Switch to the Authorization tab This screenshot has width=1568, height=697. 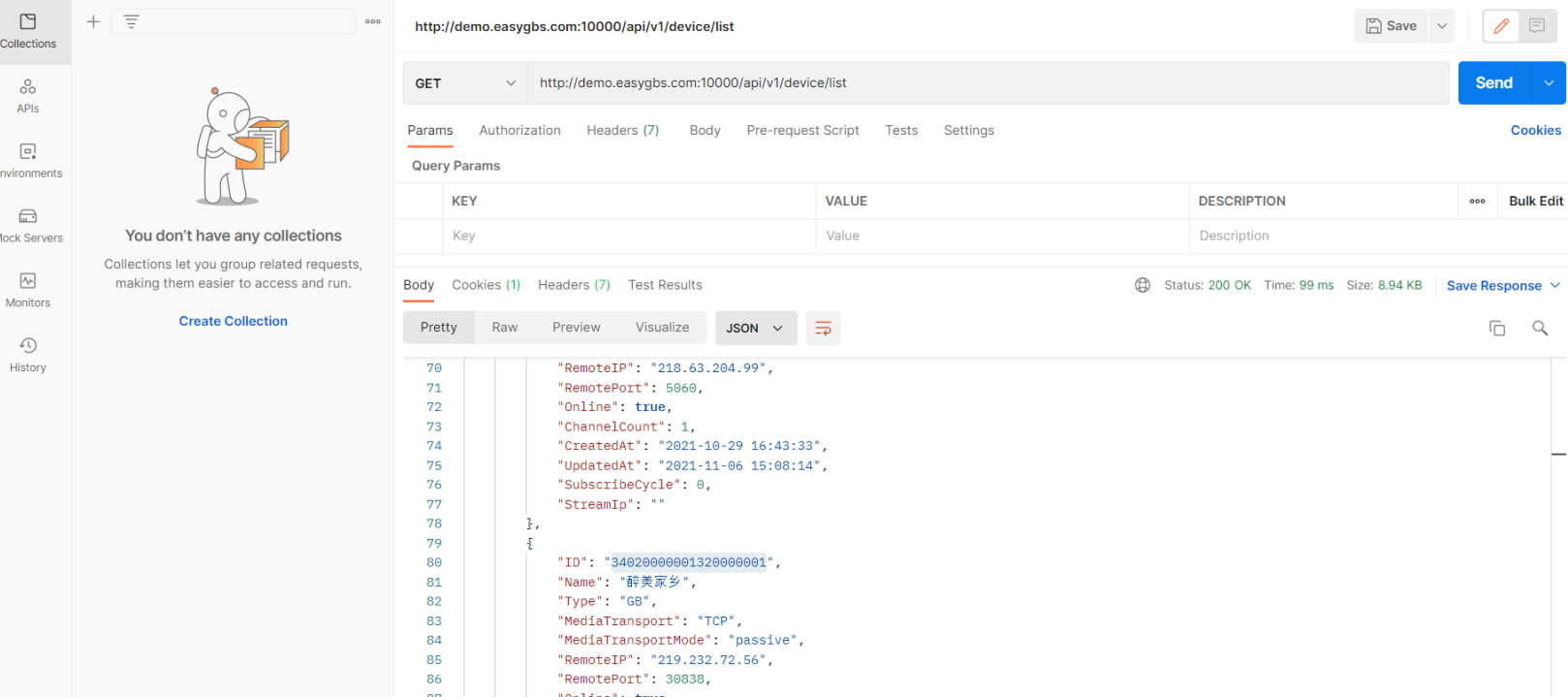point(519,130)
